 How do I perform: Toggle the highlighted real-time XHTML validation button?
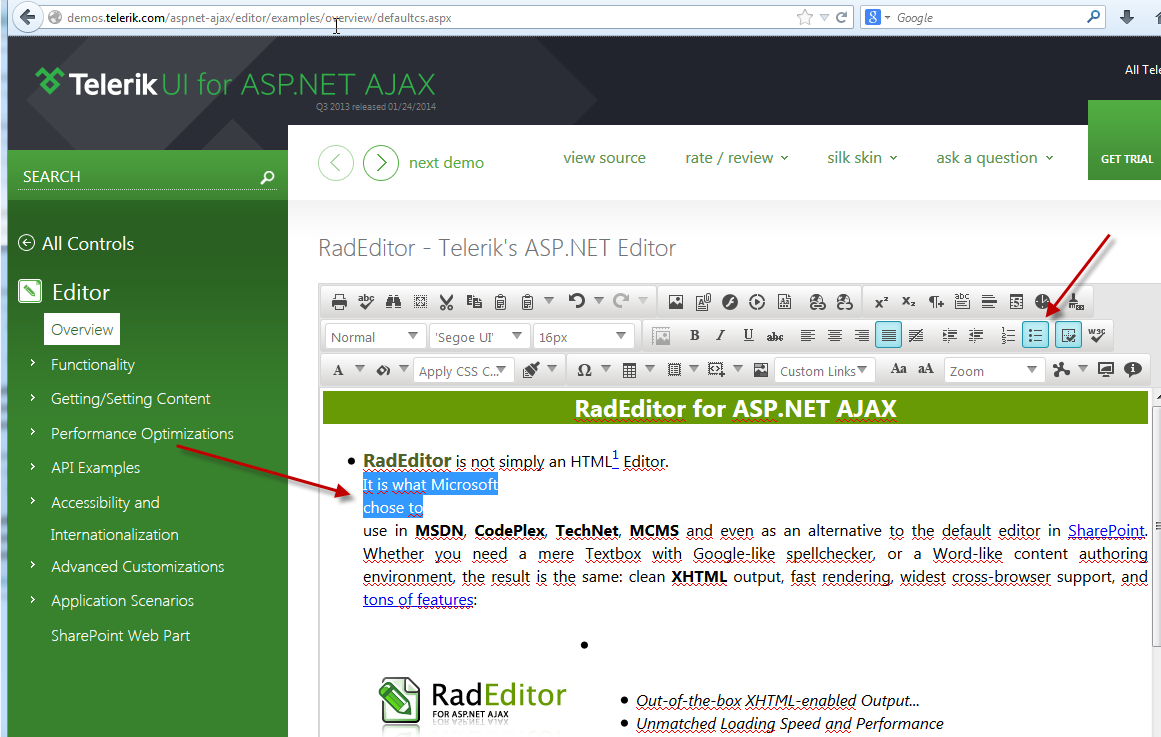[1068, 335]
